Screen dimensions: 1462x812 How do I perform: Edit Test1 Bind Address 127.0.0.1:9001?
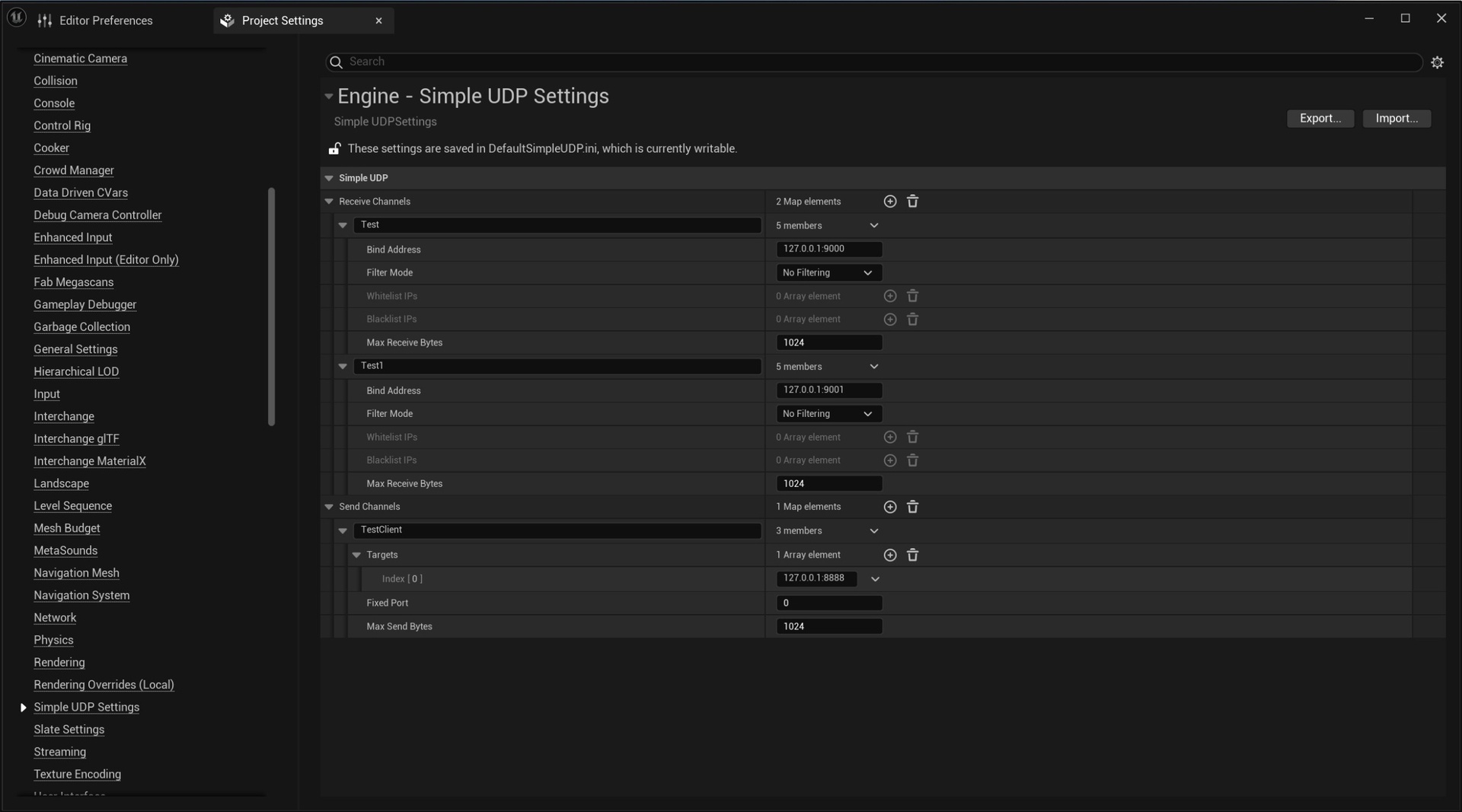828,390
